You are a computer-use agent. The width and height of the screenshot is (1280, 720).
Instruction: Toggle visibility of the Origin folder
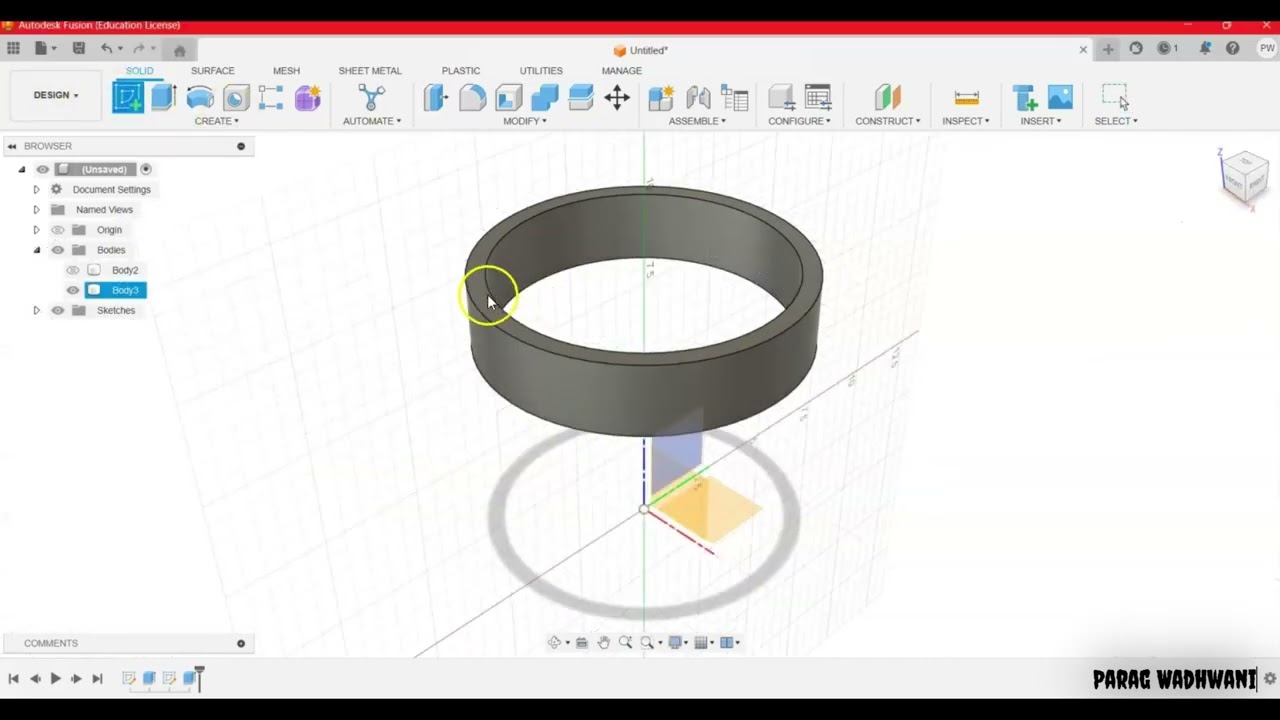58,230
